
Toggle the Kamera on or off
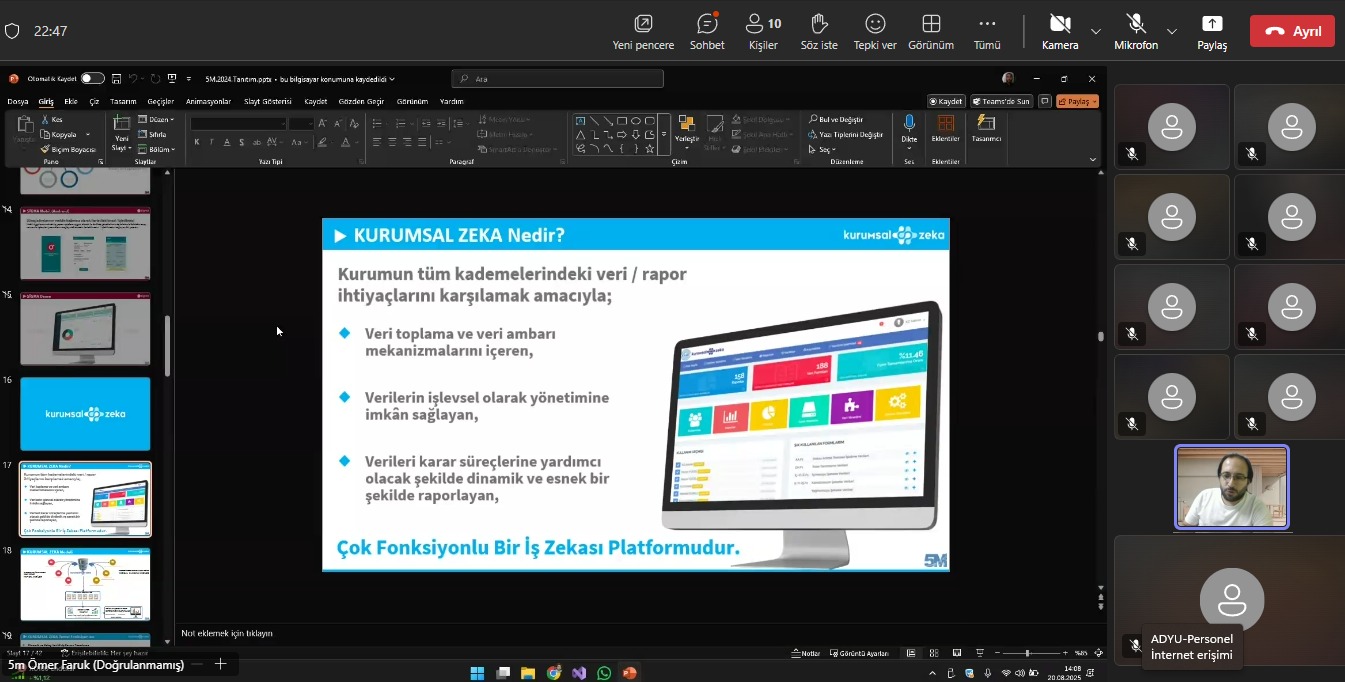click(1060, 32)
